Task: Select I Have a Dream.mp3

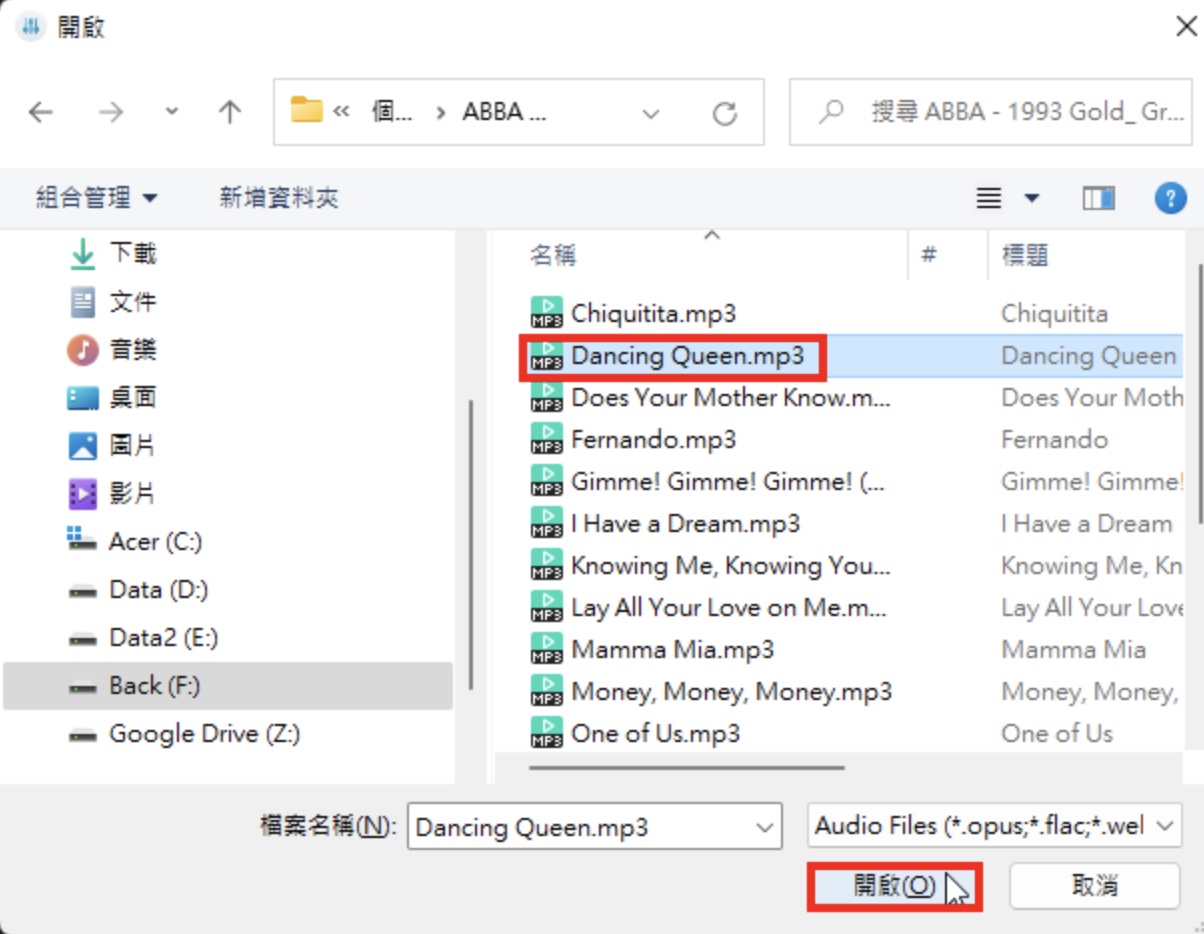Action: coord(685,524)
